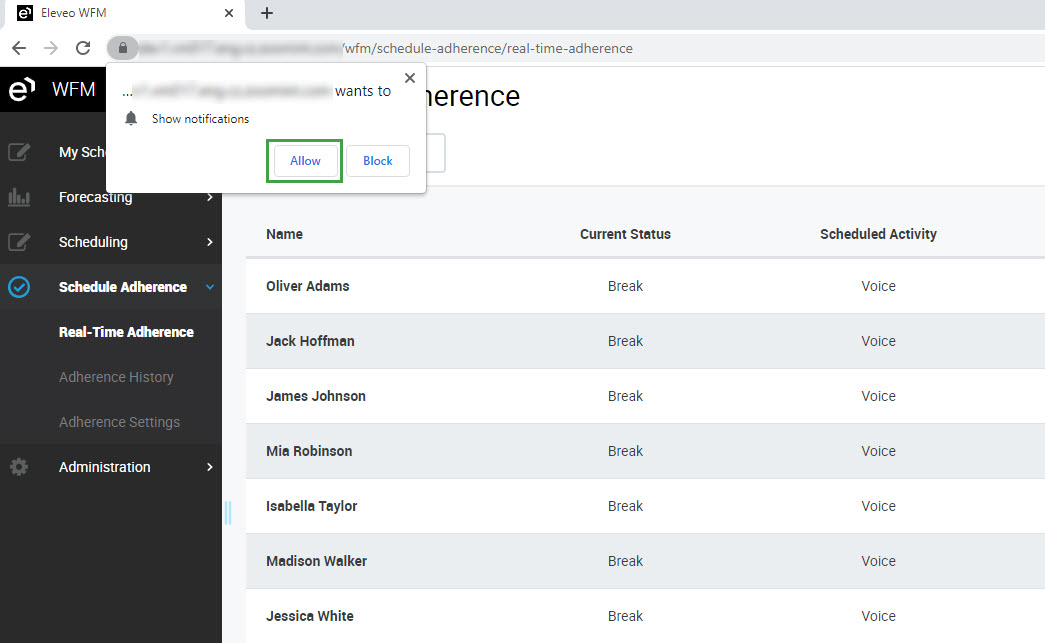Dismiss the notification permission popup
The image size is (1045, 643).
409,78
